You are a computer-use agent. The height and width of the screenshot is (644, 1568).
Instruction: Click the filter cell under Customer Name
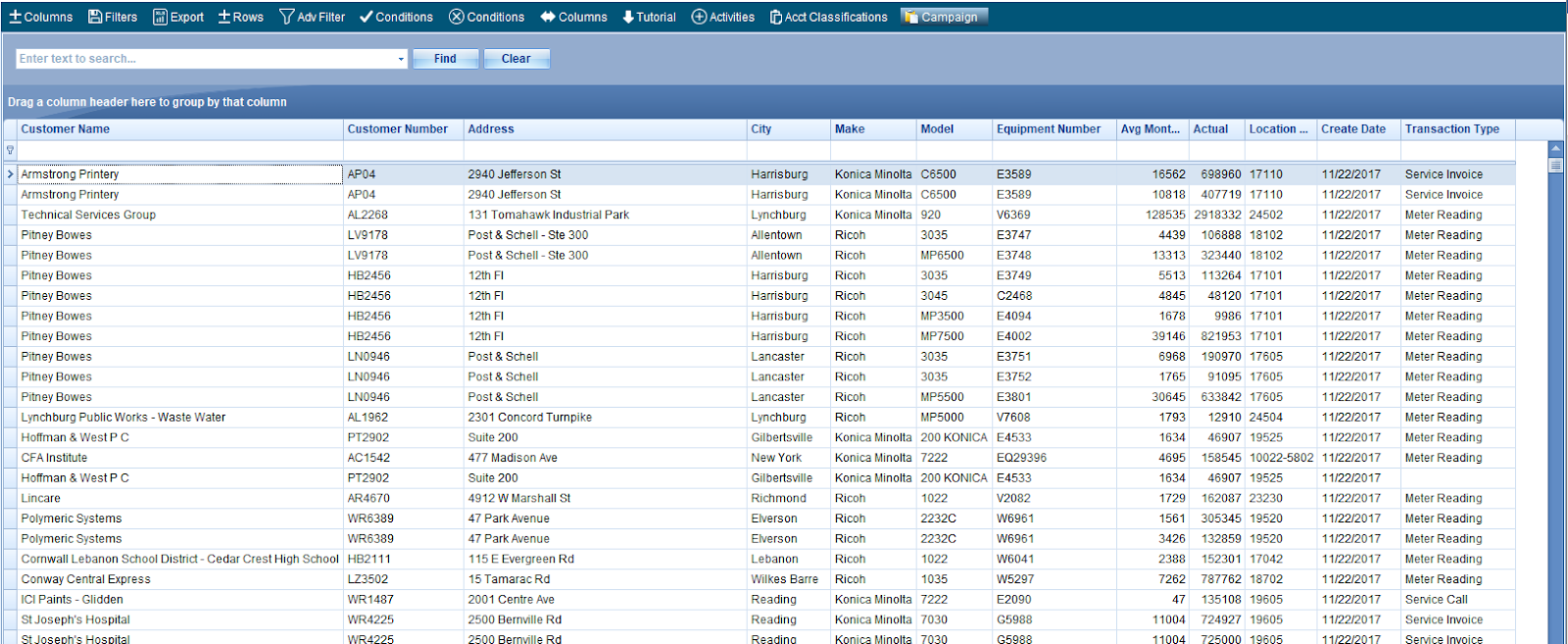[x=180, y=150]
